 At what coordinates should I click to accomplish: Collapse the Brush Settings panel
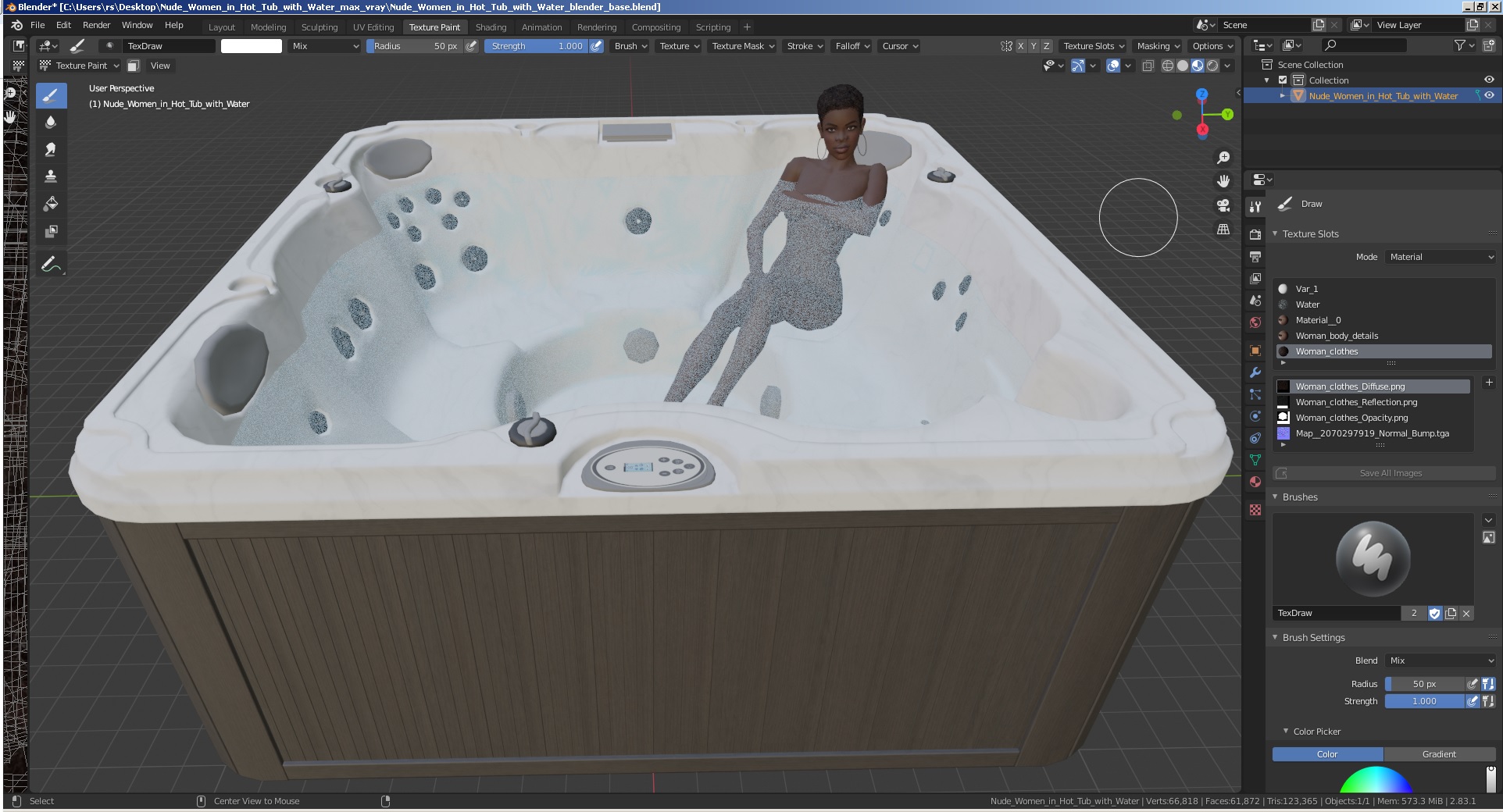[1275, 637]
